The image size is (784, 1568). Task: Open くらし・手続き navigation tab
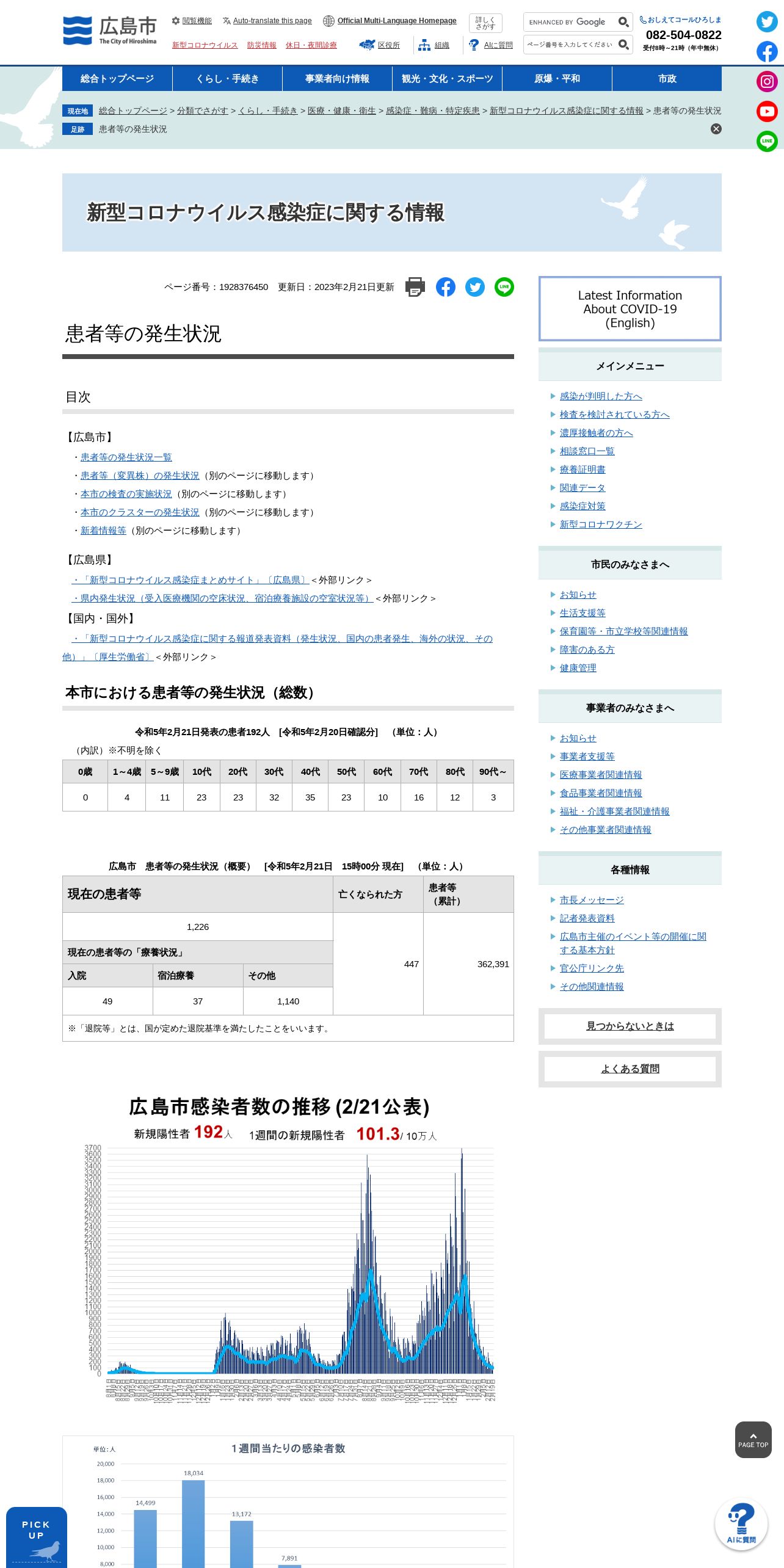pyautogui.click(x=227, y=79)
